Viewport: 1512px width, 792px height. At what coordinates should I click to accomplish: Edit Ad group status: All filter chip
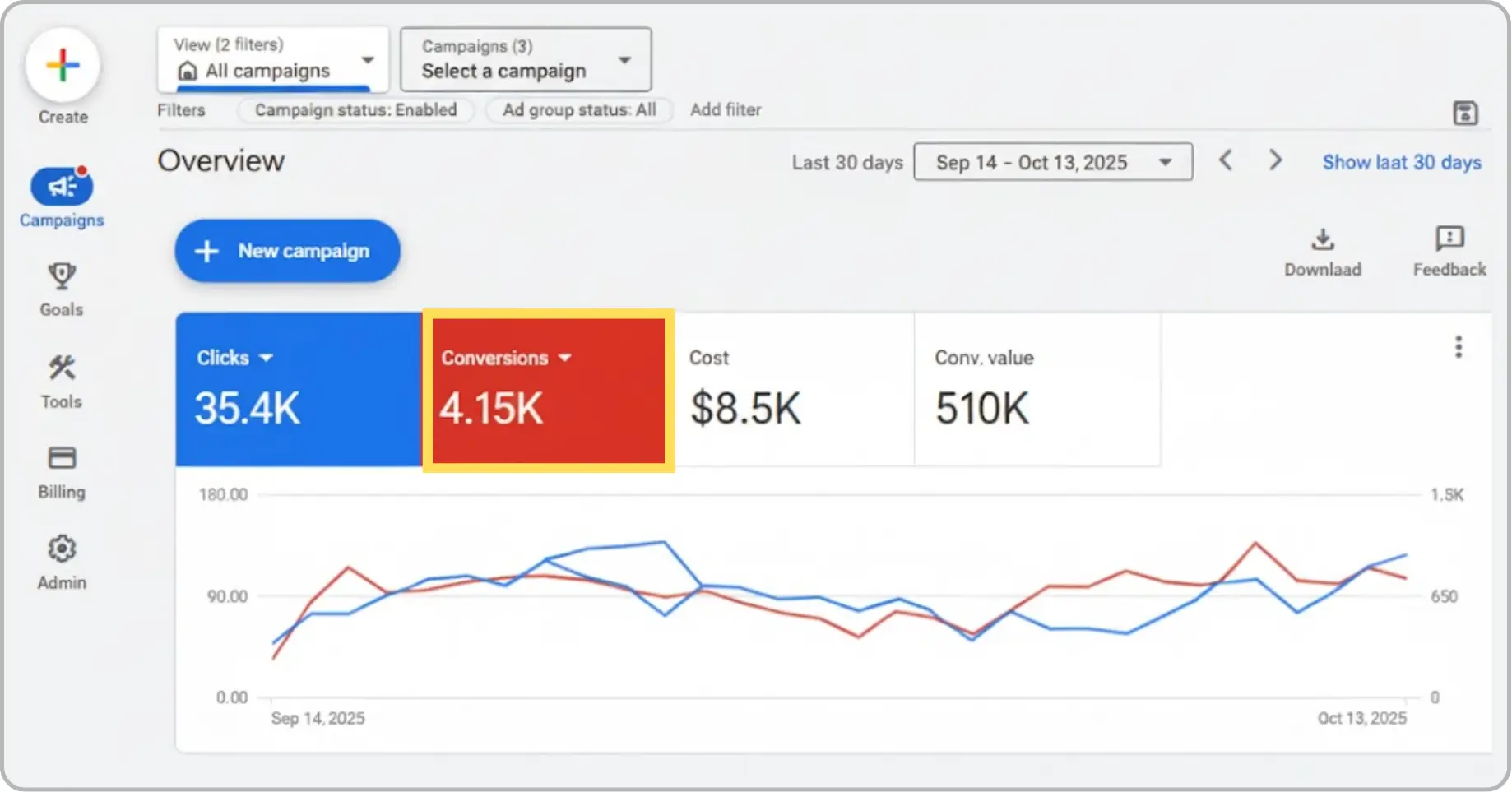point(579,110)
